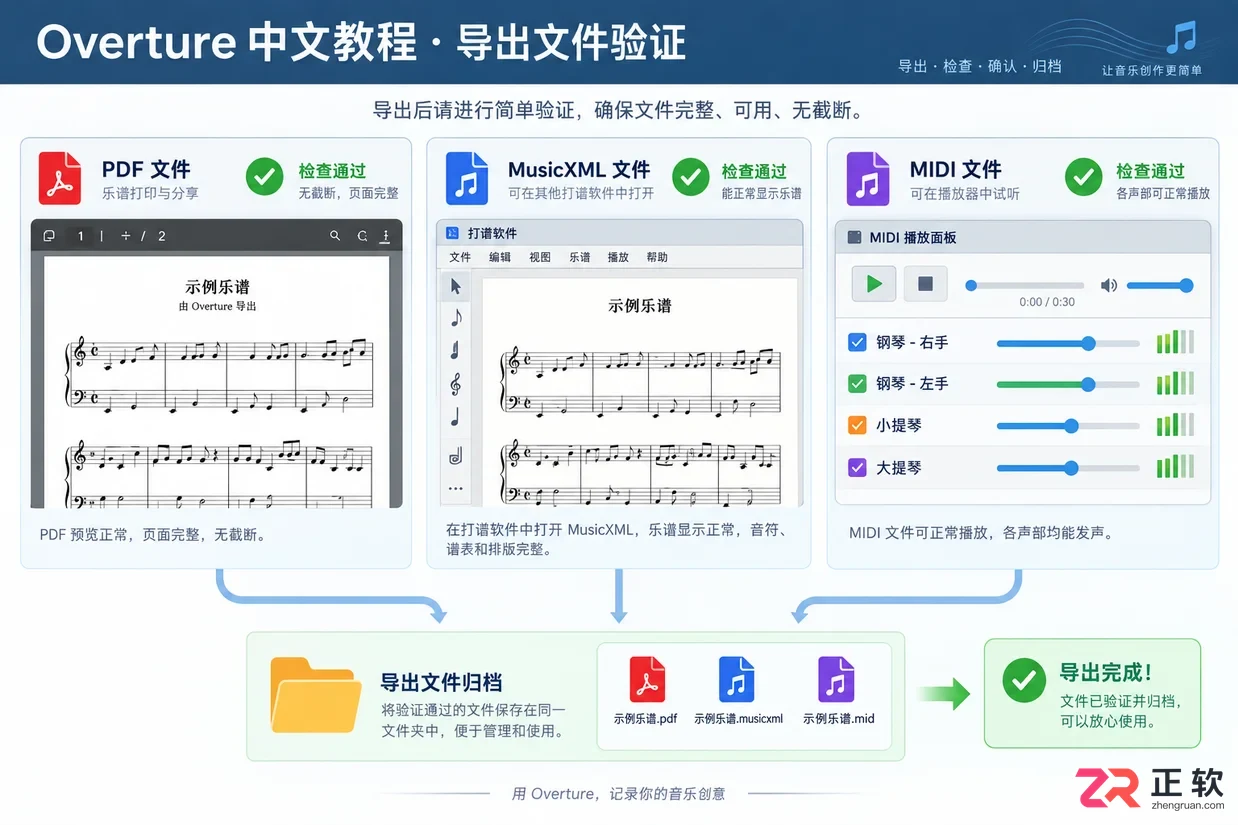Uncheck the 小提琴 track checkbox
The height and width of the screenshot is (825, 1238).
[857, 425]
